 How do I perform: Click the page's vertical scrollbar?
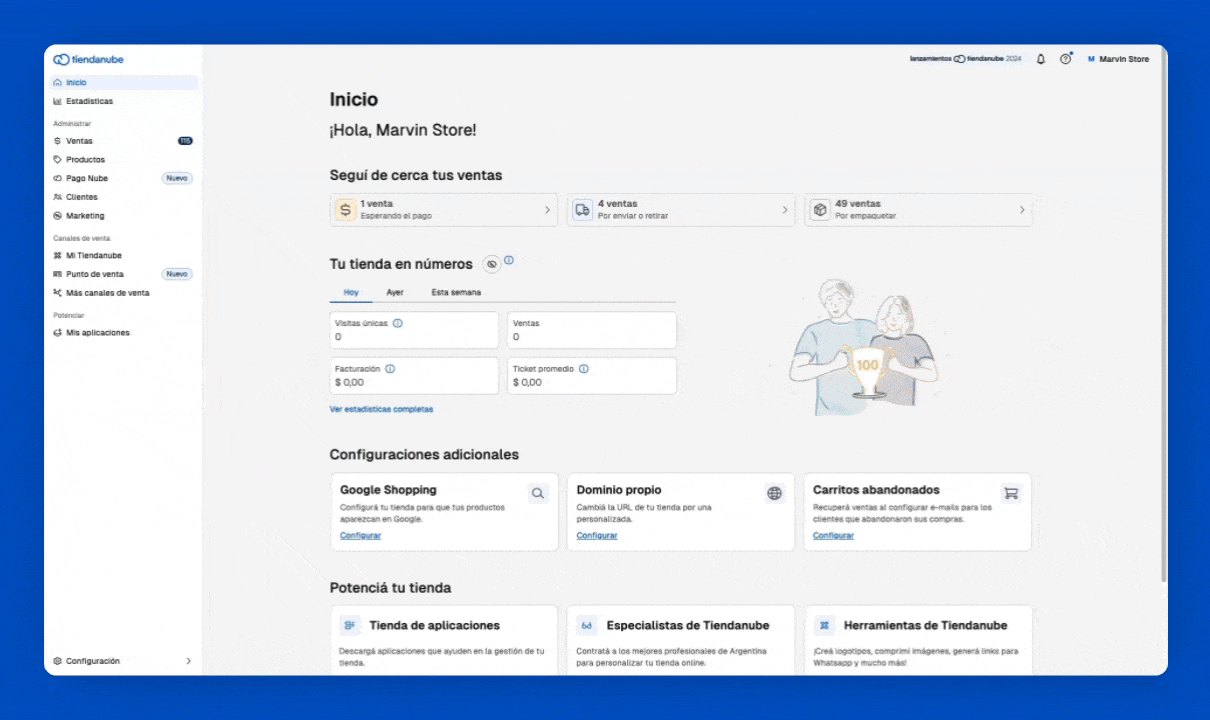(1162, 330)
